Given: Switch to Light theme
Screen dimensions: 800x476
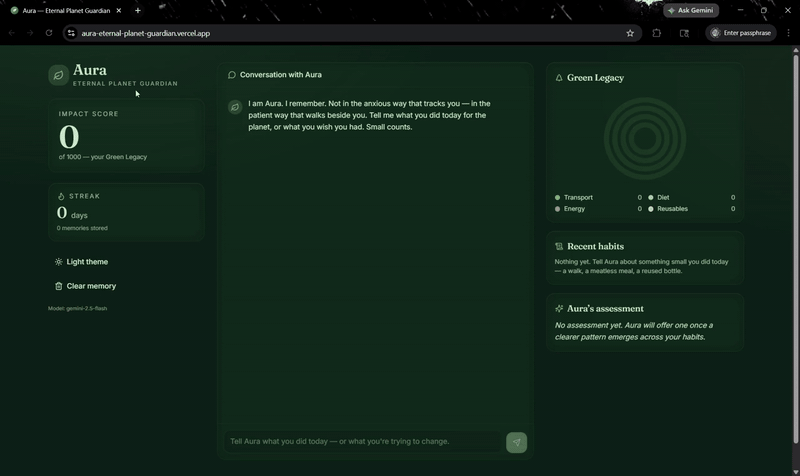Looking at the screenshot, I should [x=82, y=262].
